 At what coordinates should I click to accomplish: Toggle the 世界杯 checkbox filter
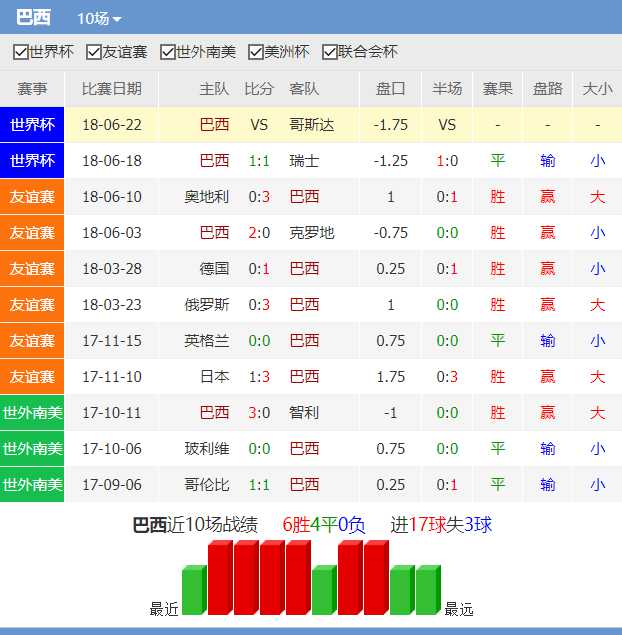pos(20,52)
